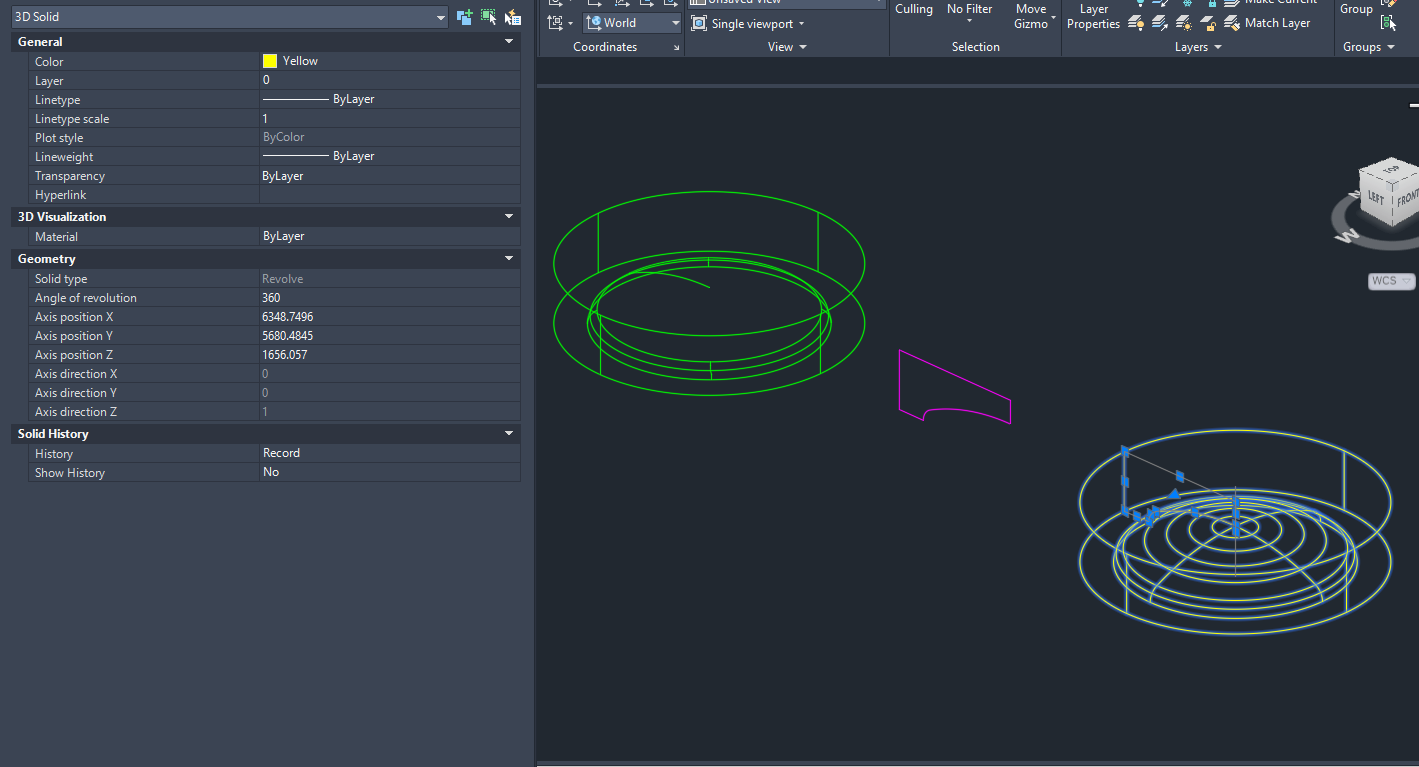The height and width of the screenshot is (767, 1419).
Task: Open the World UCS dropdown
Action: point(632,23)
